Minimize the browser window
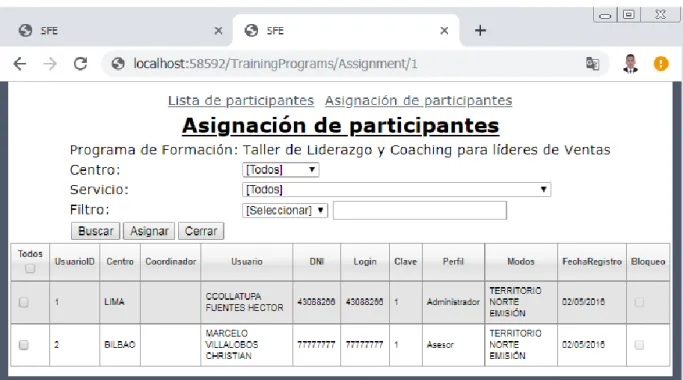The width and height of the screenshot is (683, 380). 605,16
